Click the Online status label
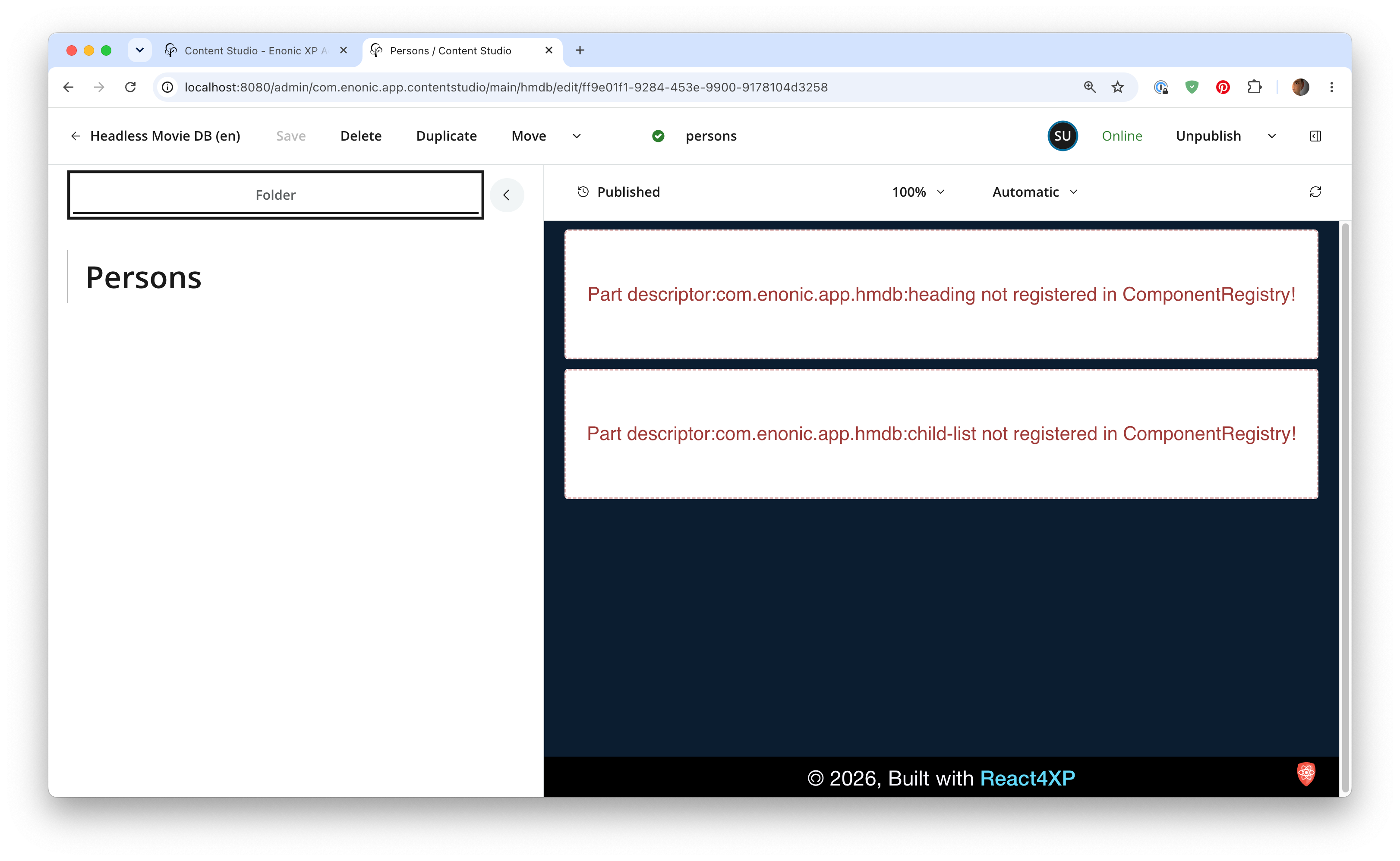1400x861 pixels. 1122,136
